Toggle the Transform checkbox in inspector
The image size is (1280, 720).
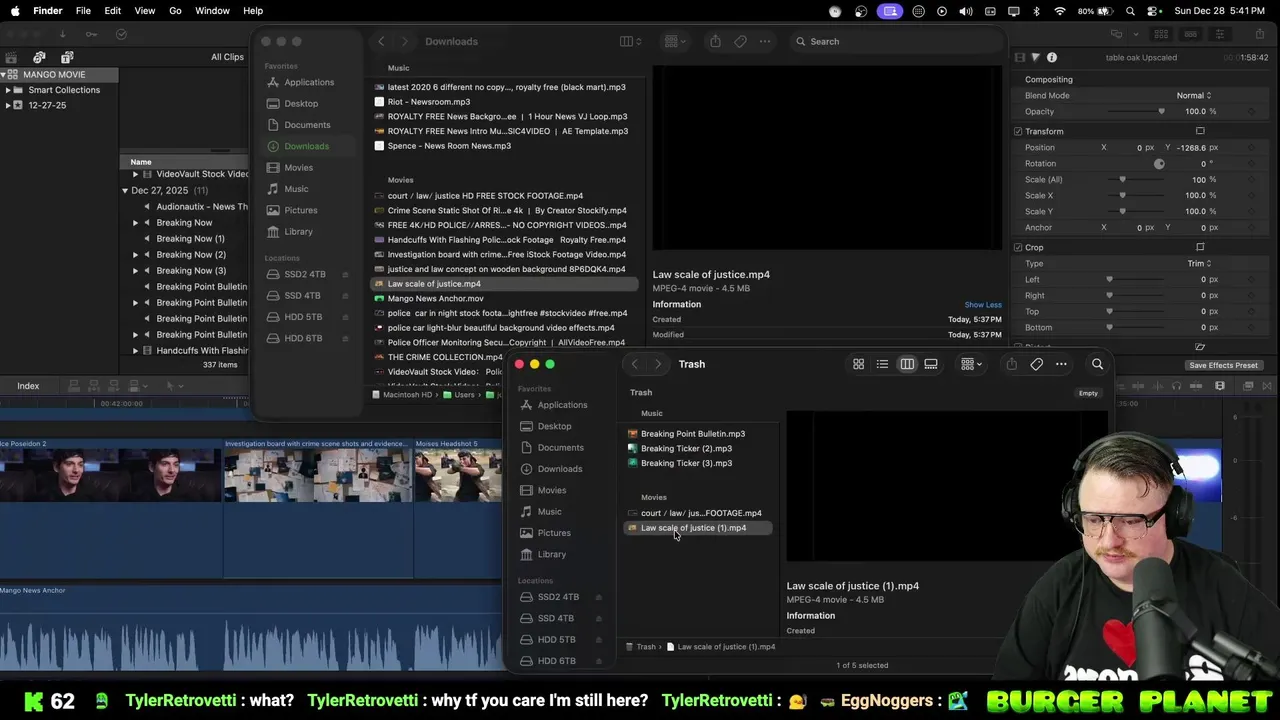point(1018,132)
